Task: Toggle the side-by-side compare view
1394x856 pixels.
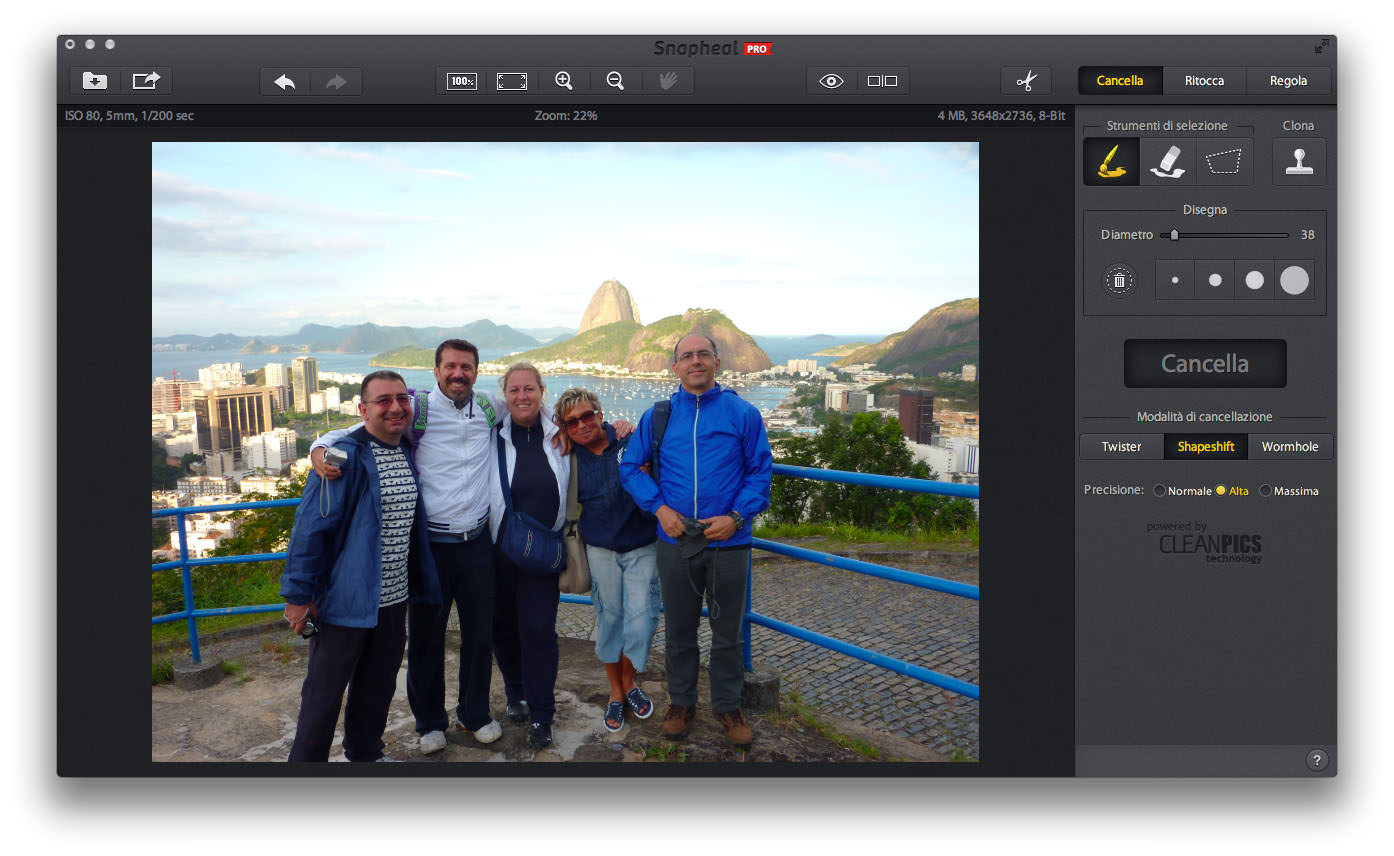Action: pyautogui.click(x=883, y=81)
